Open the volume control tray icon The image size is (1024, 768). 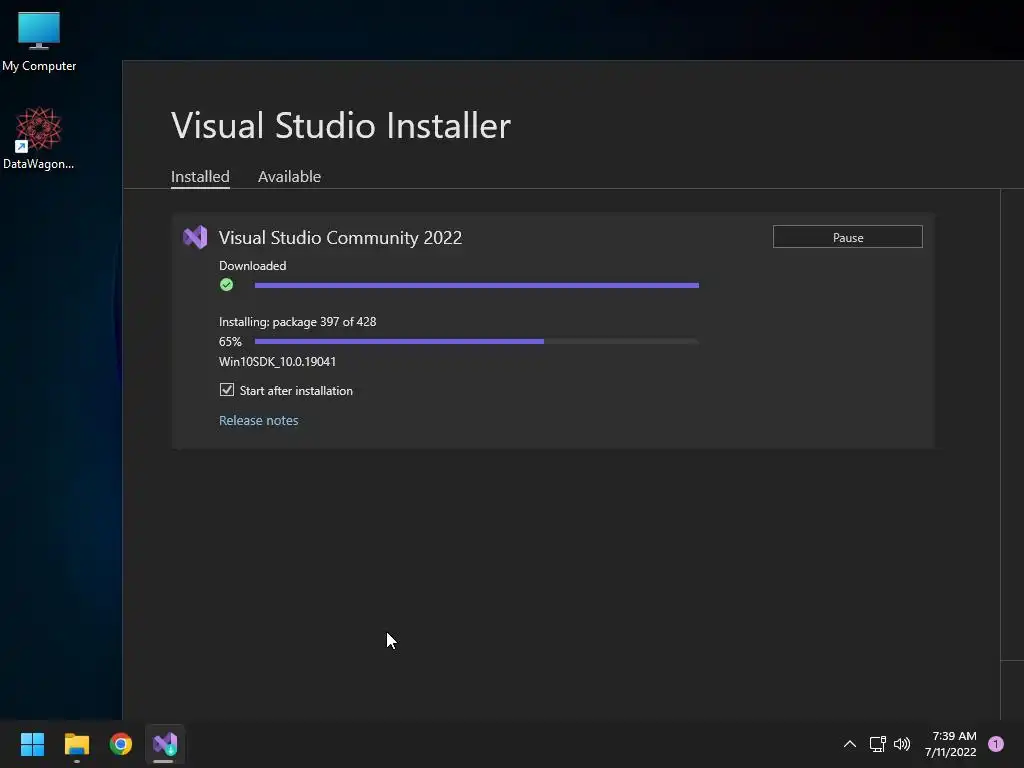coord(902,744)
